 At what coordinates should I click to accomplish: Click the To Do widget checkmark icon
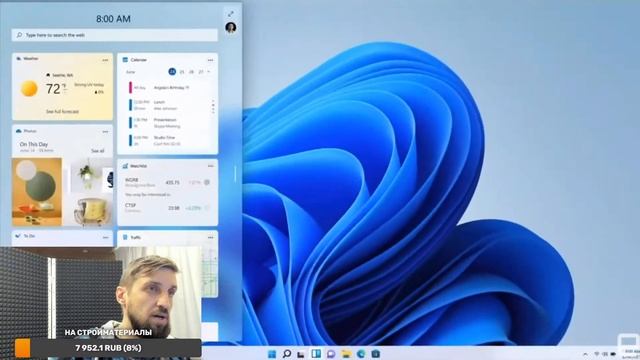(18, 236)
